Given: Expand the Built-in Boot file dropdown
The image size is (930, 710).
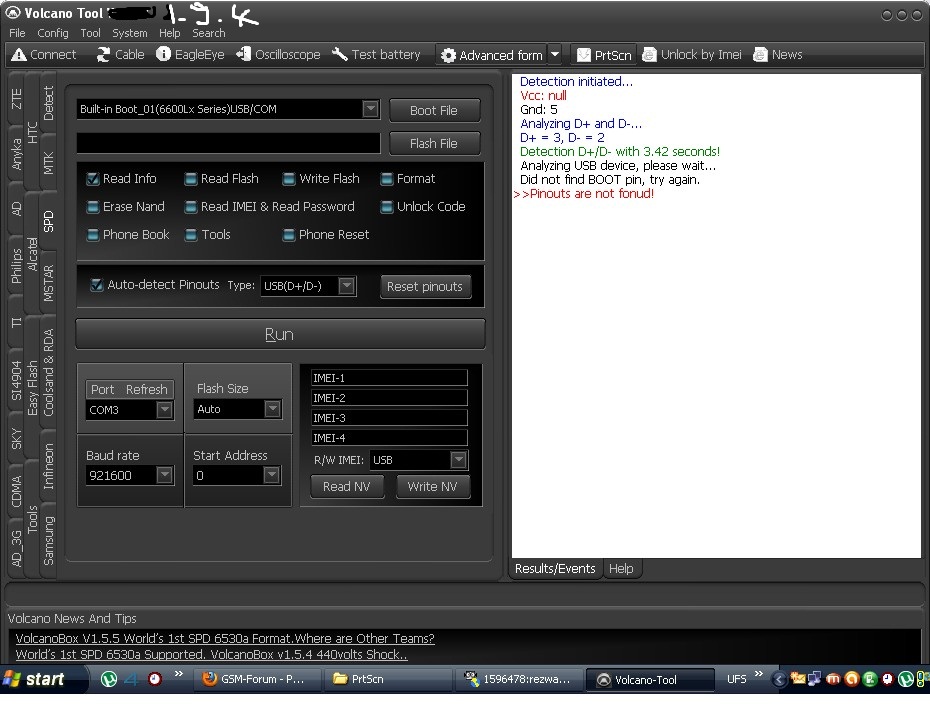Looking at the screenshot, I should tap(371, 109).
